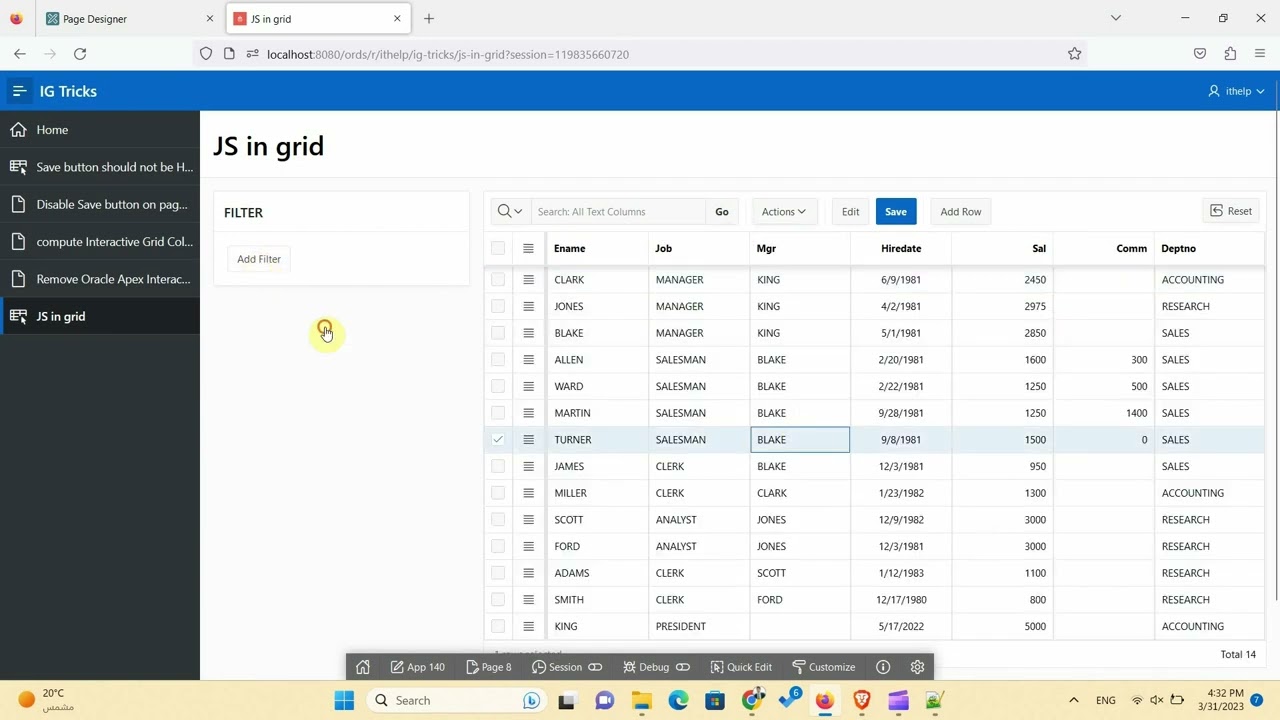This screenshot has height=720, width=1280.
Task: Open the Home icon in developer toolbar
Action: pos(363,667)
